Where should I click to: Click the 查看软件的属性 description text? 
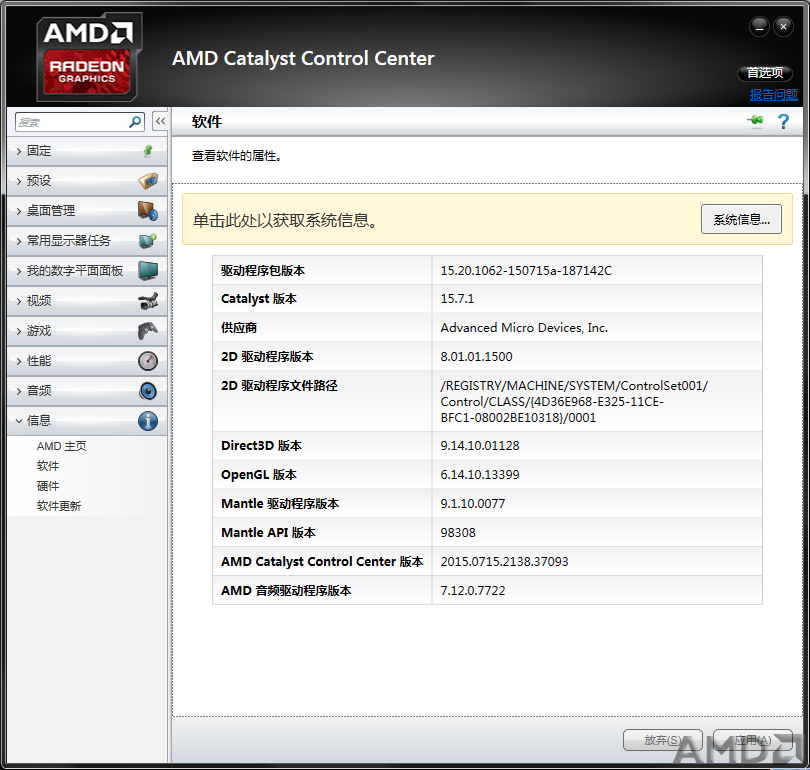[237, 155]
